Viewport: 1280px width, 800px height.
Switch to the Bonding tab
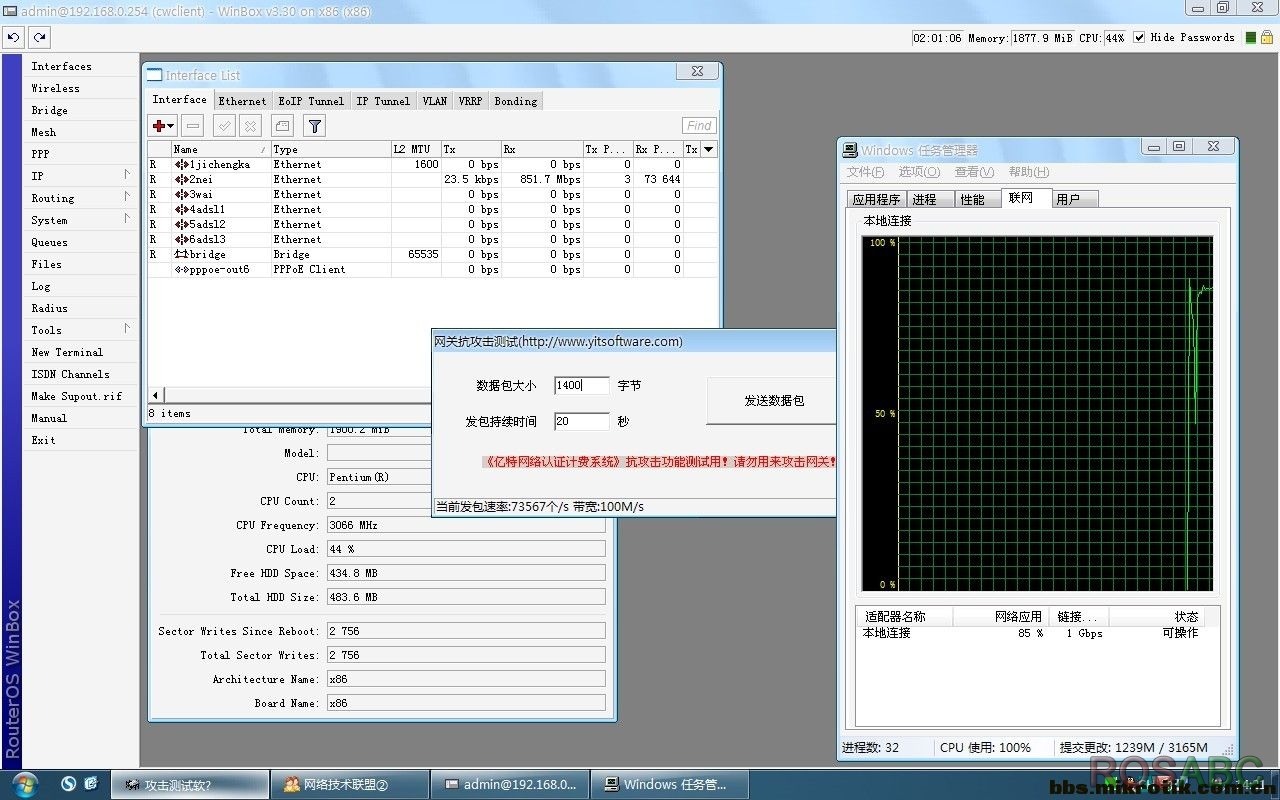tap(516, 101)
